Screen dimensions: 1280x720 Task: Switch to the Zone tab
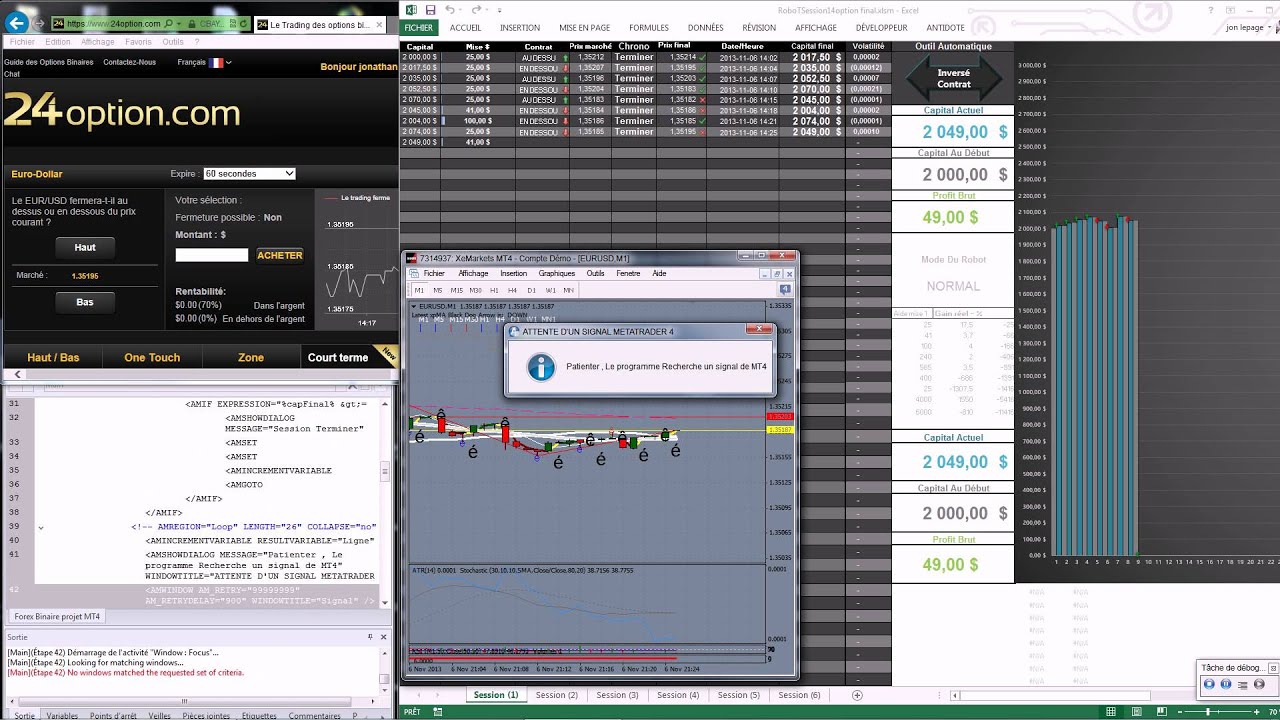(251, 357)
